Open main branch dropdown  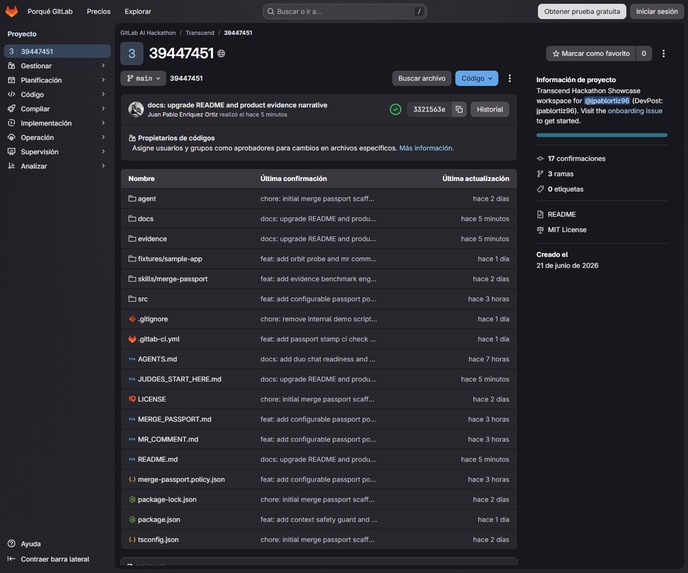[143, 78]
